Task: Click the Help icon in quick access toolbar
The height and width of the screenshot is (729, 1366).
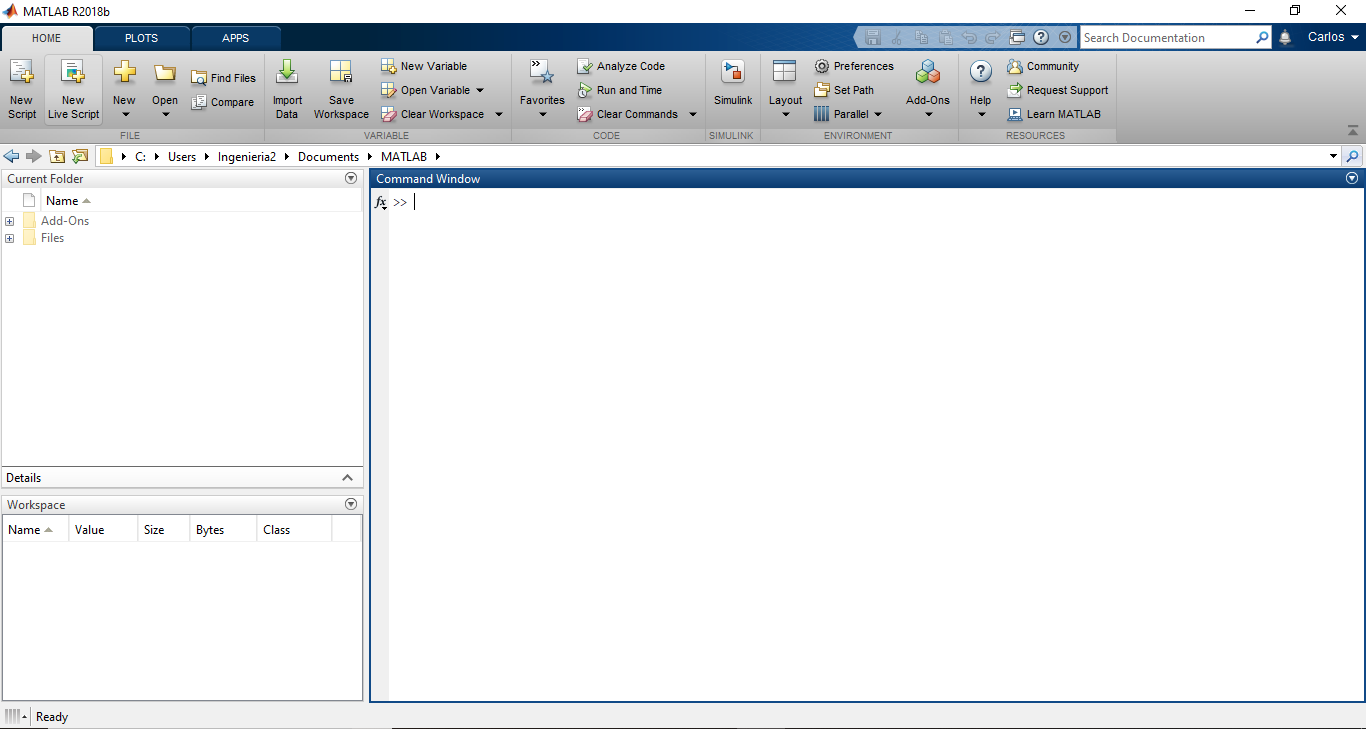Action: pos(1041,38)
